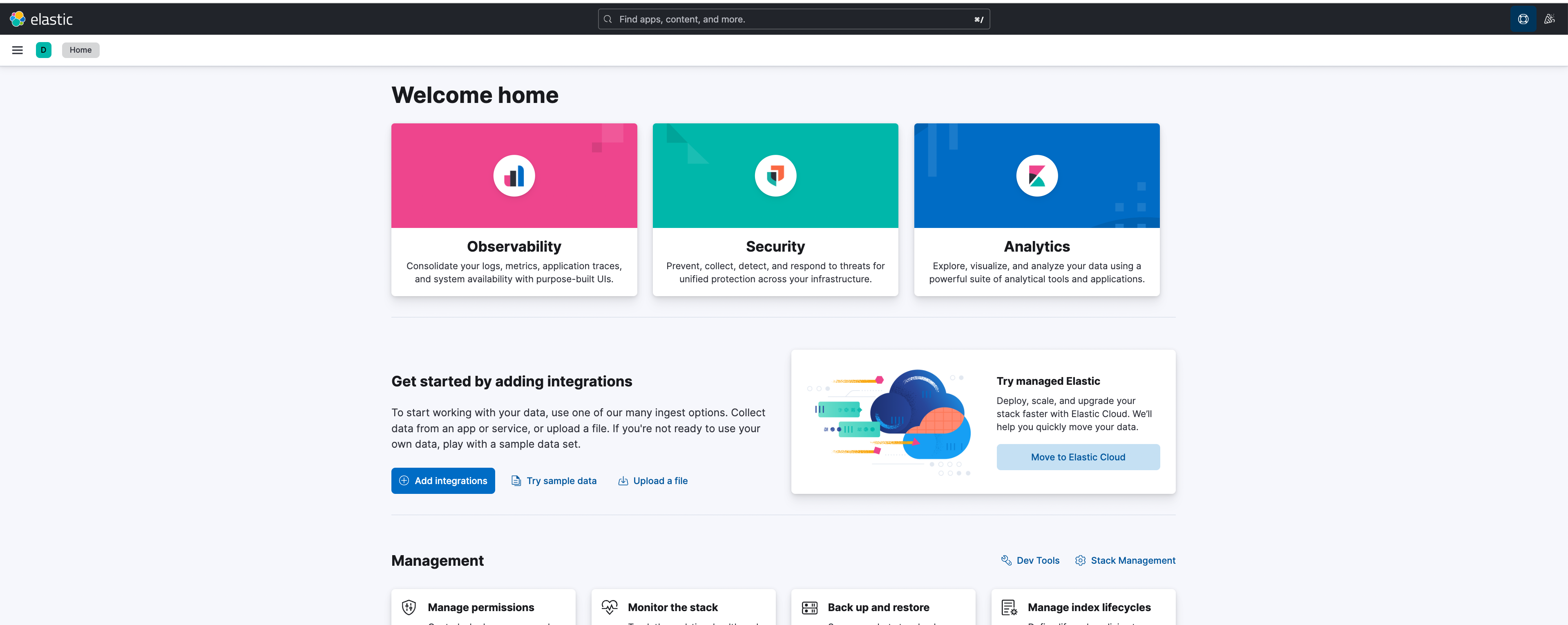Click the Add integrations button

[442, 481]
